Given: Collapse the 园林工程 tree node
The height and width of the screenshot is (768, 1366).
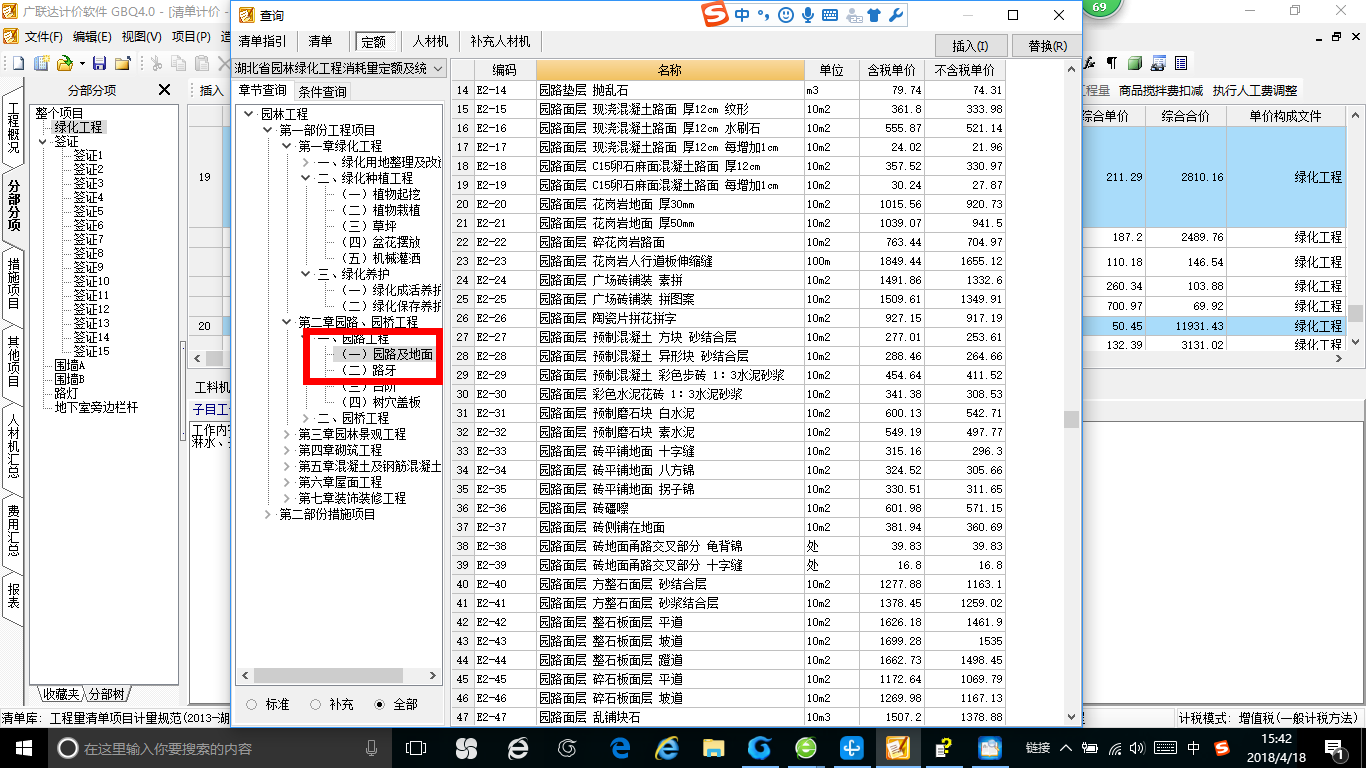Looking at the screenshot, I should click(x=248, y=114).
